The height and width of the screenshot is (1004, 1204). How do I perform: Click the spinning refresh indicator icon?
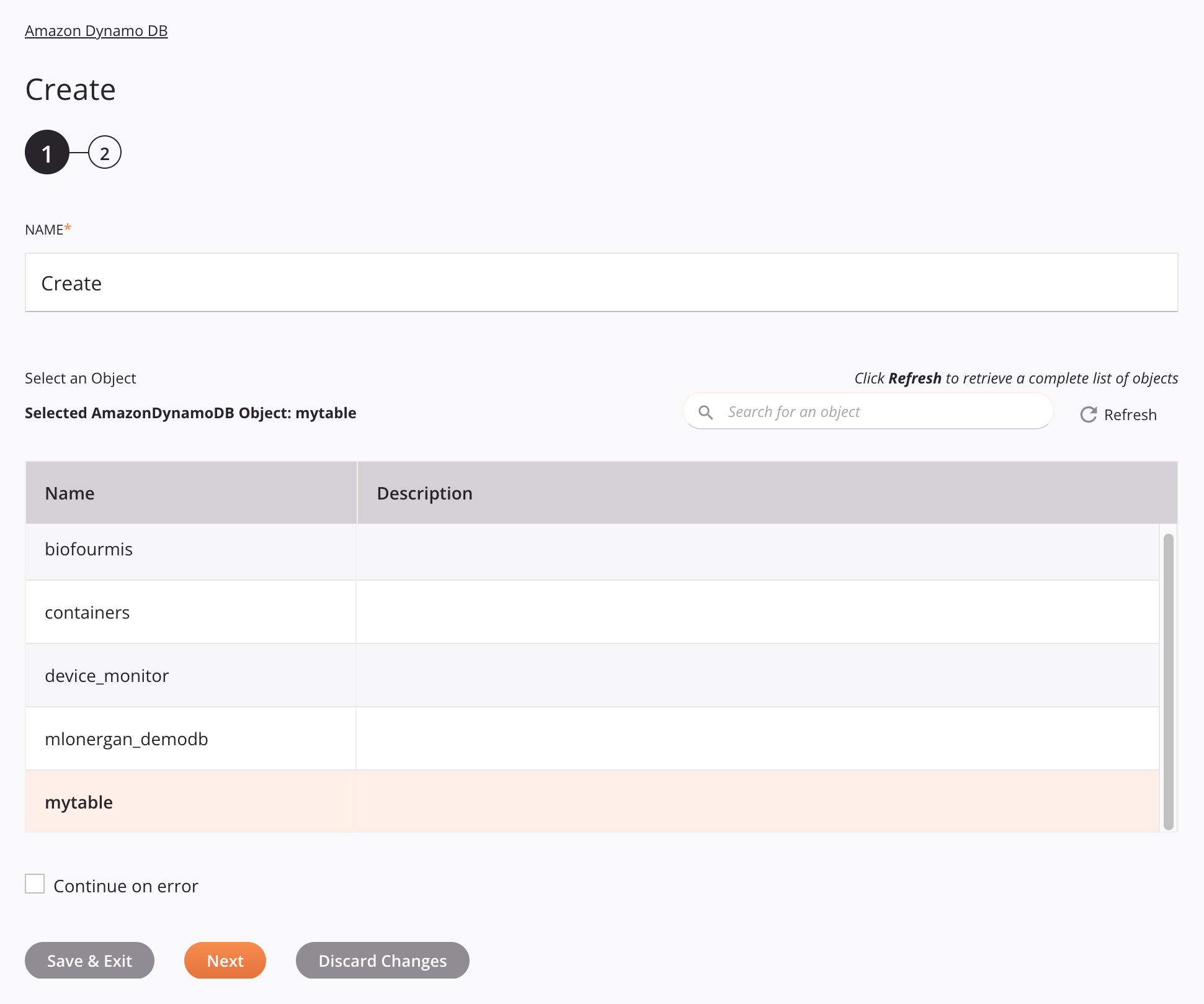(x=1088, y=414)
